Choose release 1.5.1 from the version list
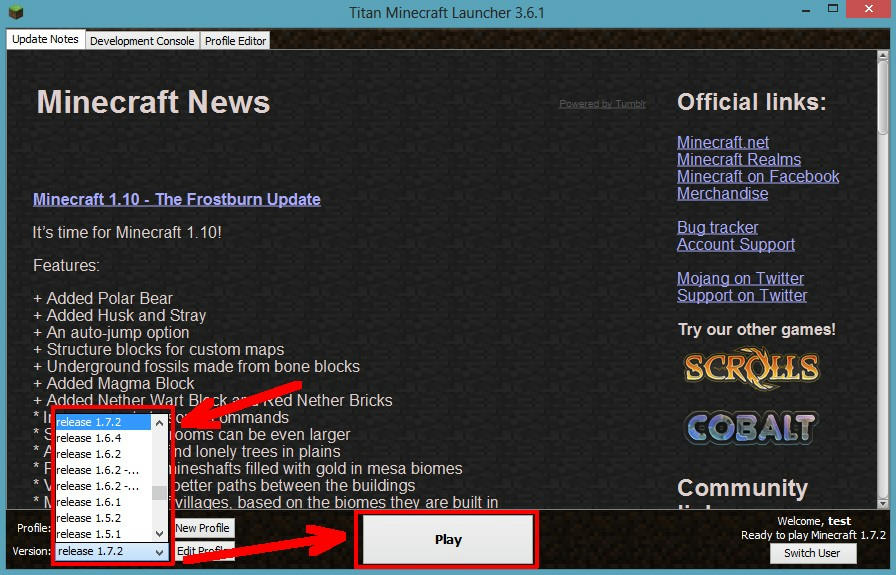 tap(103, 534)
